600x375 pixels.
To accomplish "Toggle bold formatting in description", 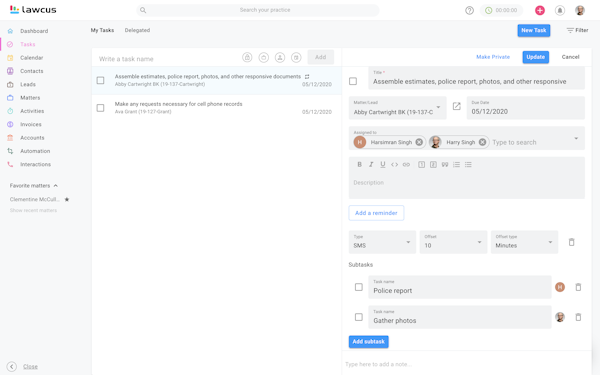I will 359,165.
